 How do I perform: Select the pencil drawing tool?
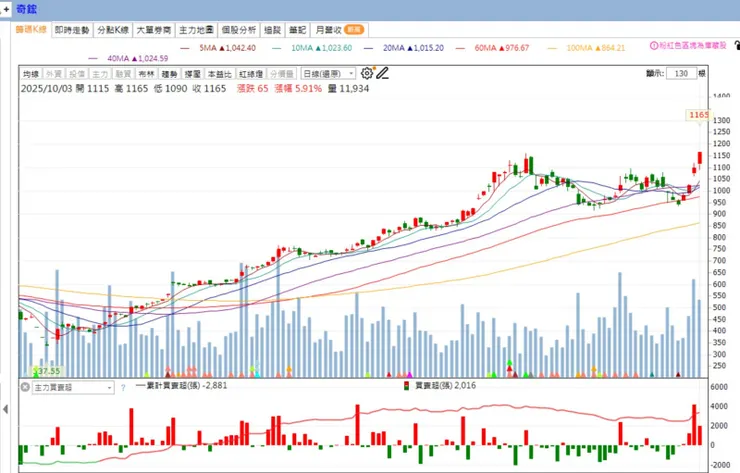[x=383, y=73]
